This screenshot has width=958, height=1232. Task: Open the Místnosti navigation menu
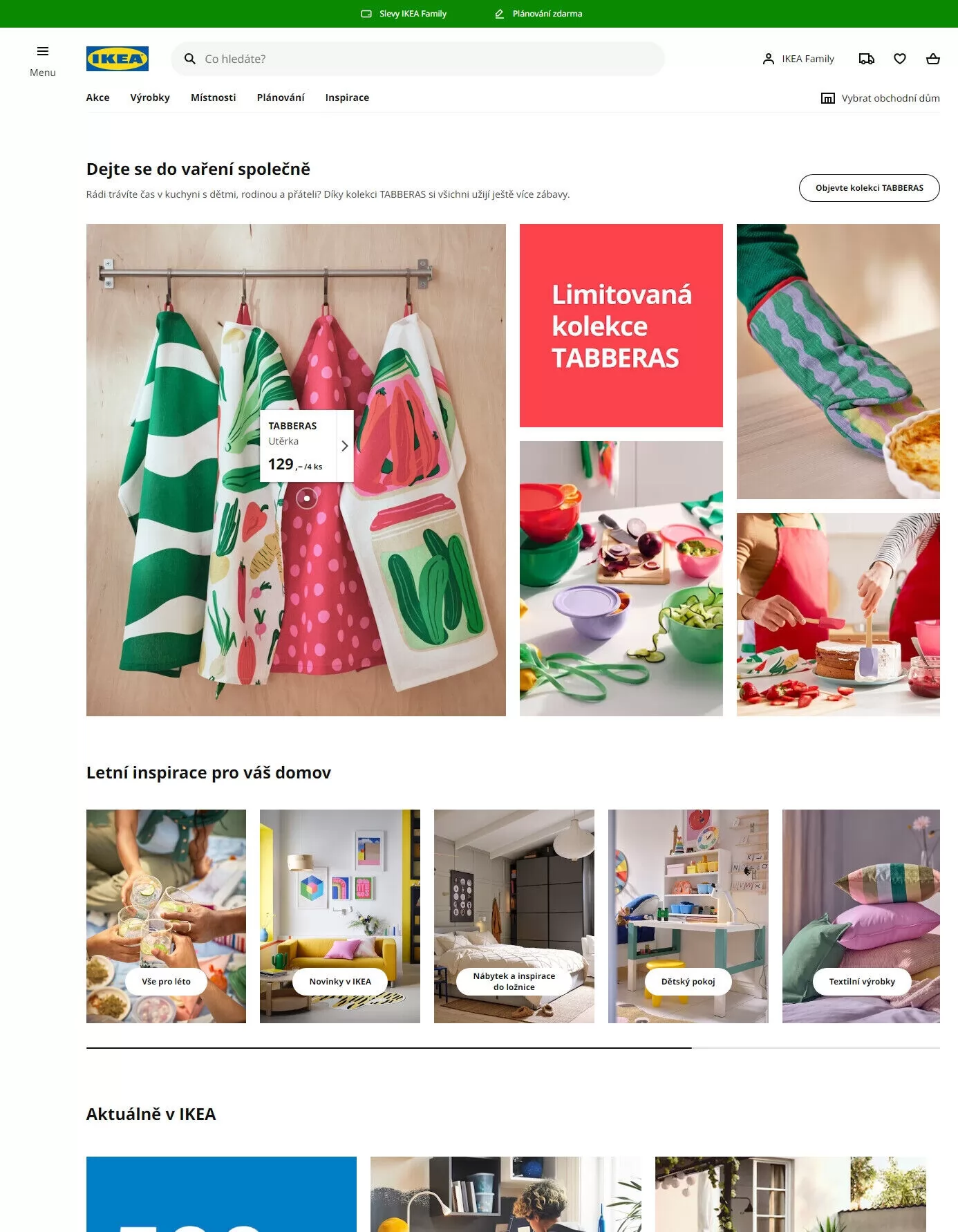(x=213, y=97)
